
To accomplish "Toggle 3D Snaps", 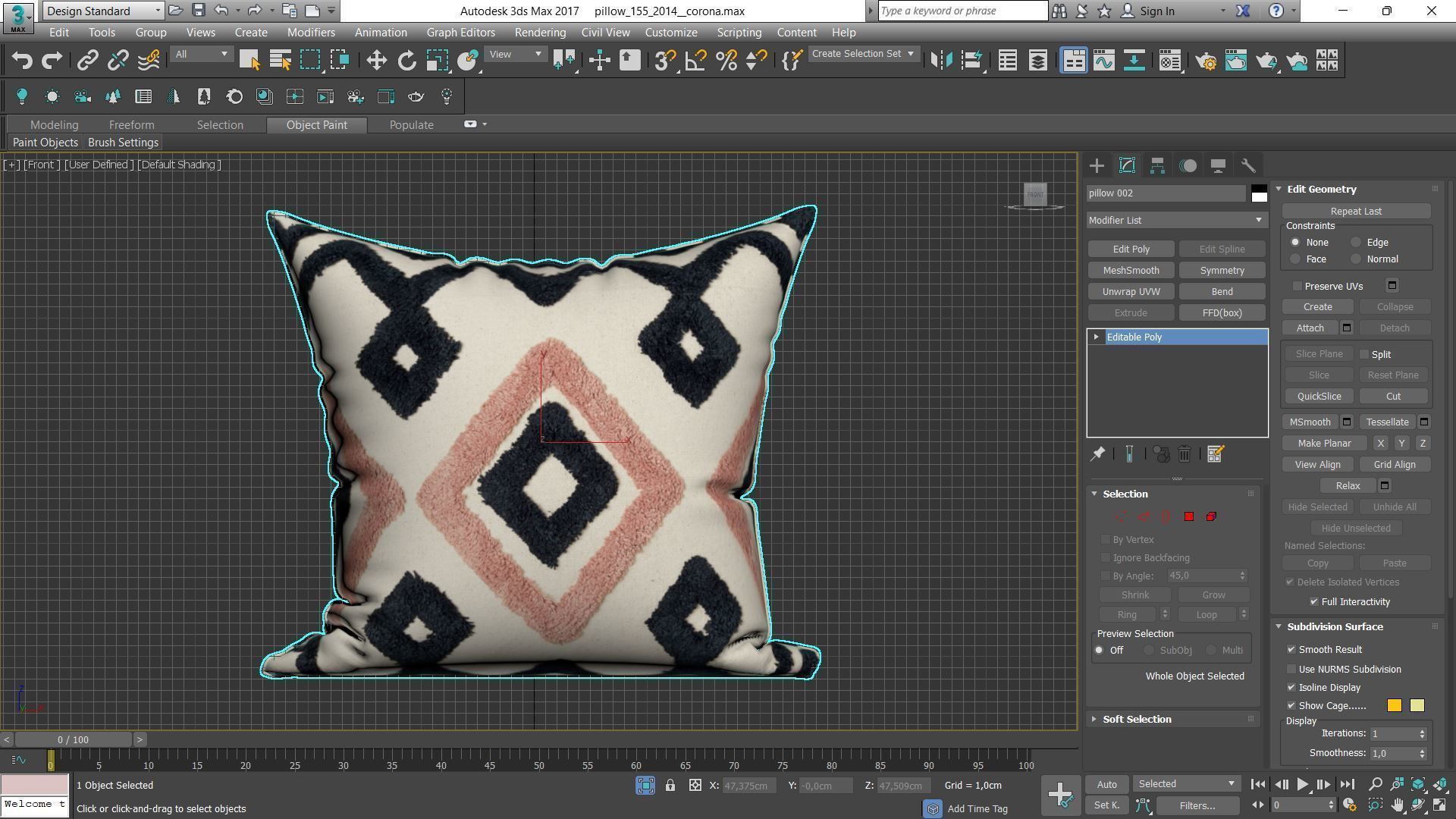I will pos(664,61).
